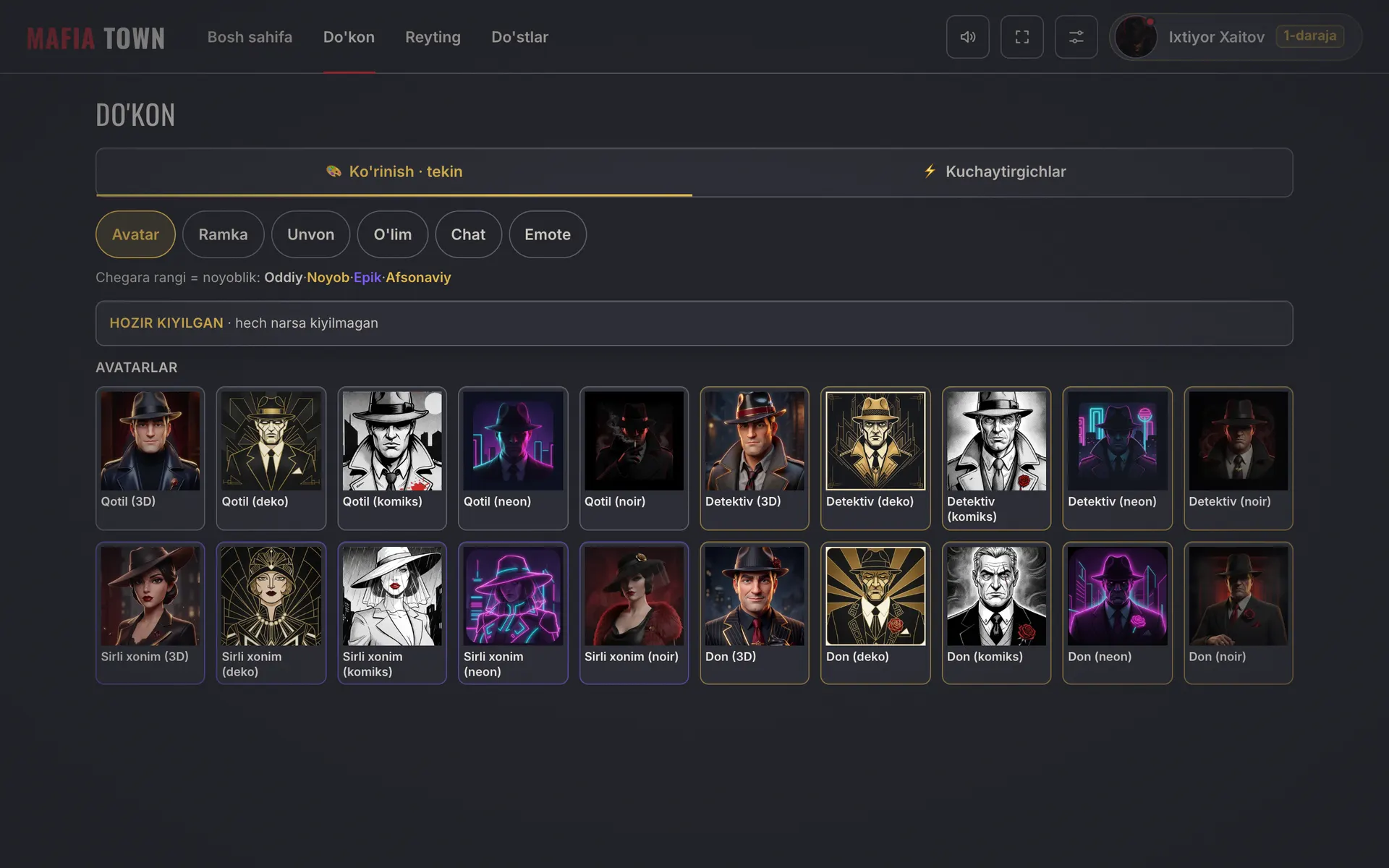Screen dimensions: 1389x868
Task: Click the Ixtiyor Xaitov username
Action: tap(1216, 37)
